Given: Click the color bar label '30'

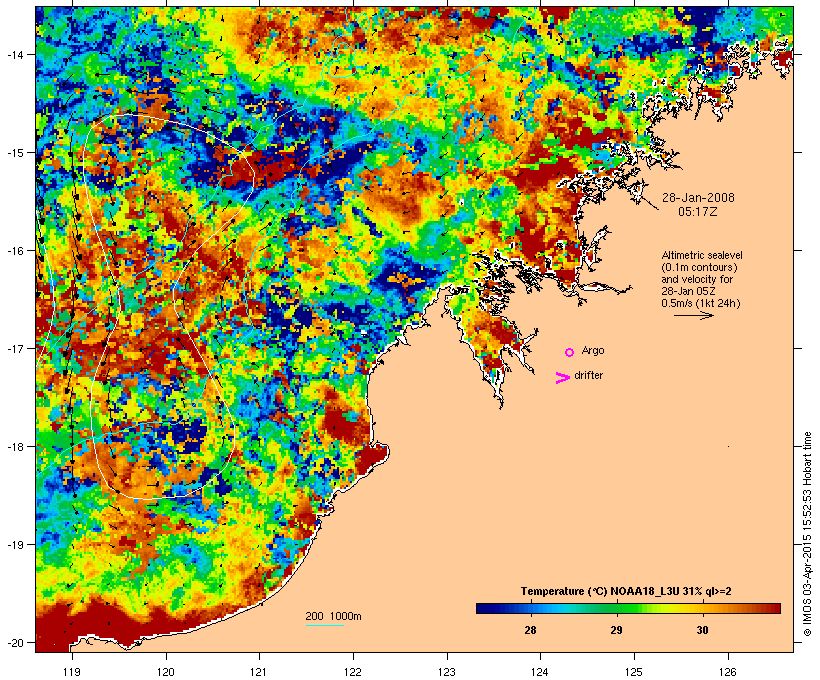Looking at the screenshot, I should pos(702,630).
